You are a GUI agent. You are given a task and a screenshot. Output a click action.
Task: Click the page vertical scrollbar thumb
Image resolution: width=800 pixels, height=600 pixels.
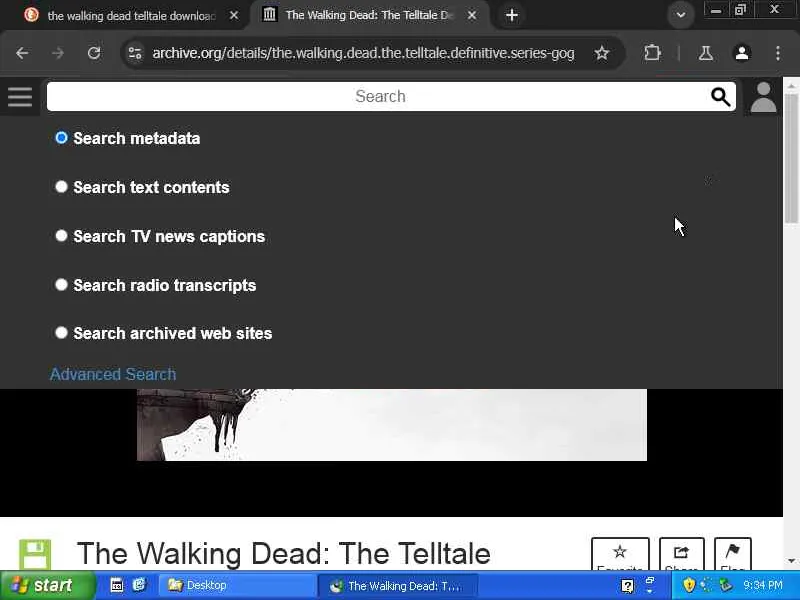(791, 158)
